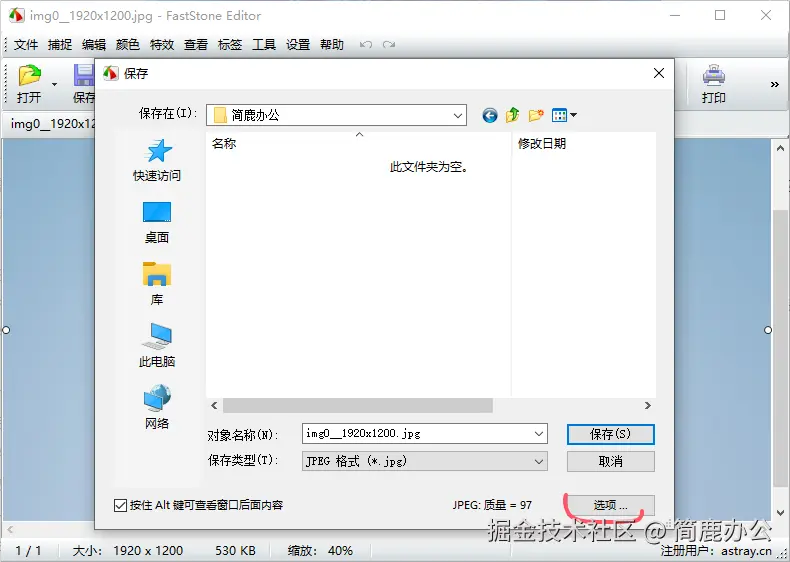Image resolution: width=790 pixels, height=562 pixels.
Task: Select the img0__1920x12 document tab
Action: coord(49,123)
